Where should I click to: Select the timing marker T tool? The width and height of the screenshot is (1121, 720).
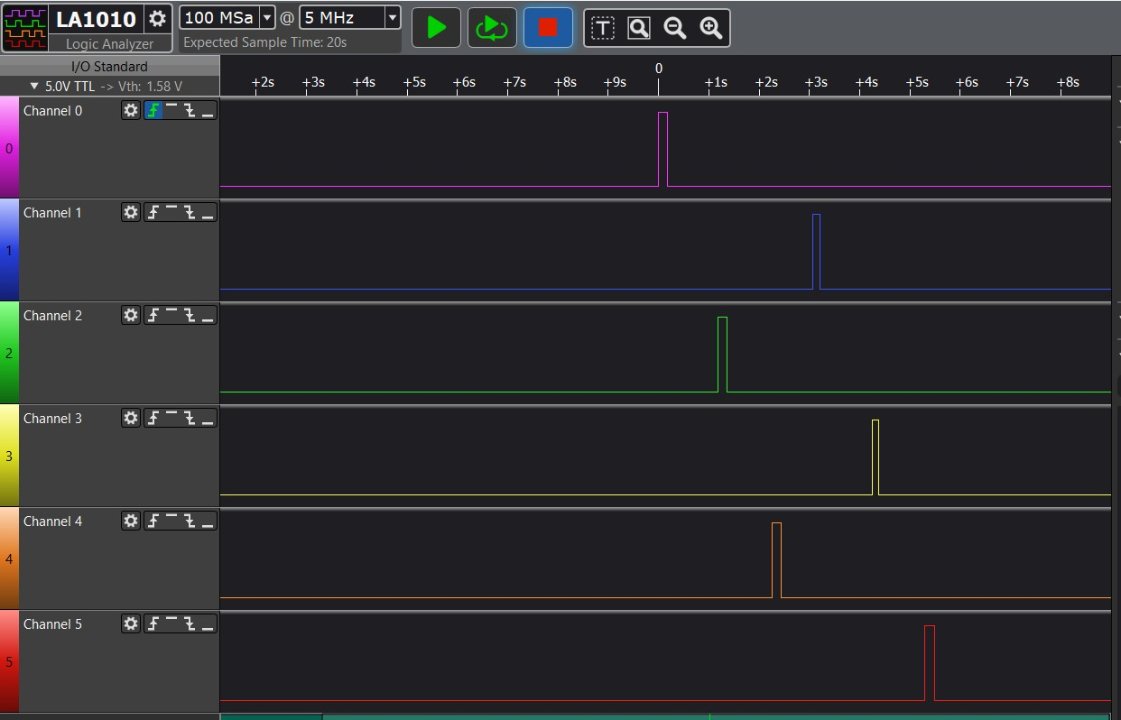602,28
